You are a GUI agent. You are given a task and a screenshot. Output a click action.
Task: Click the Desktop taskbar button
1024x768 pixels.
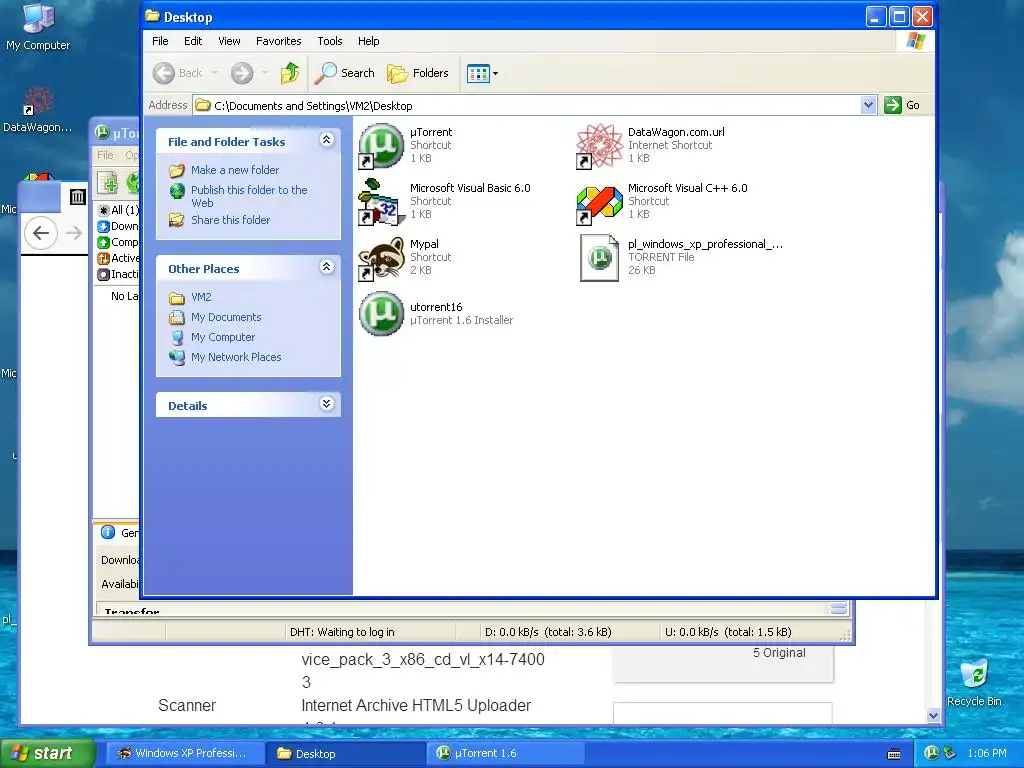point(346,754)
